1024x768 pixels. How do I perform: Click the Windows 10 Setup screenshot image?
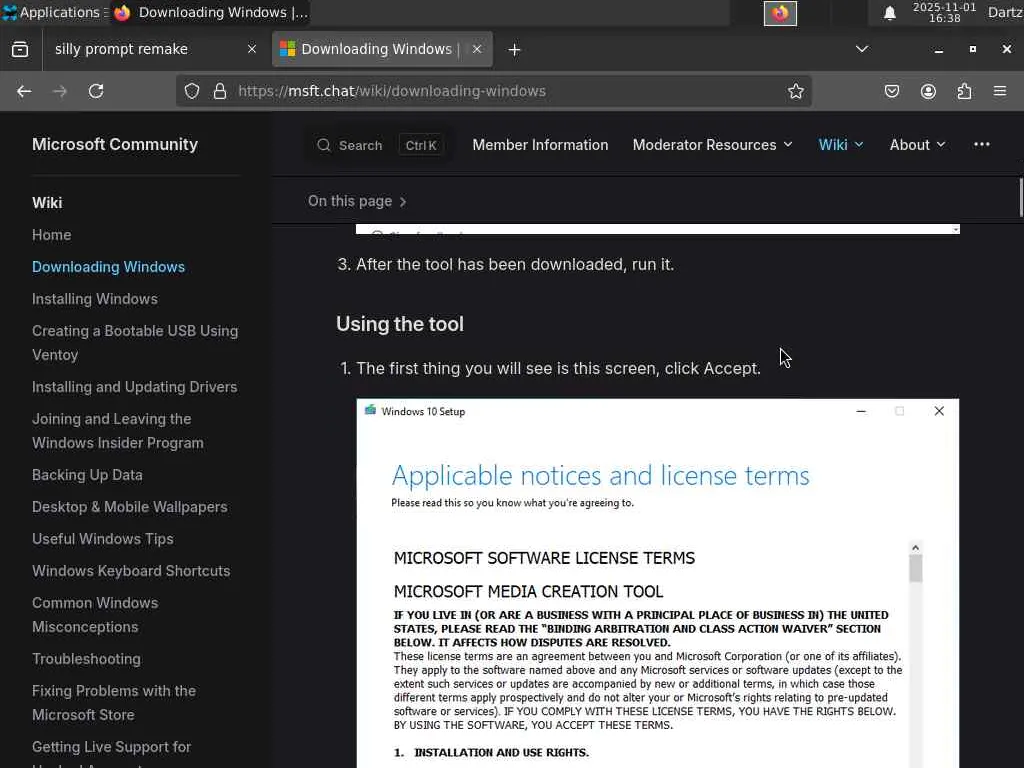pyautogui.click(x=658, y=583)
